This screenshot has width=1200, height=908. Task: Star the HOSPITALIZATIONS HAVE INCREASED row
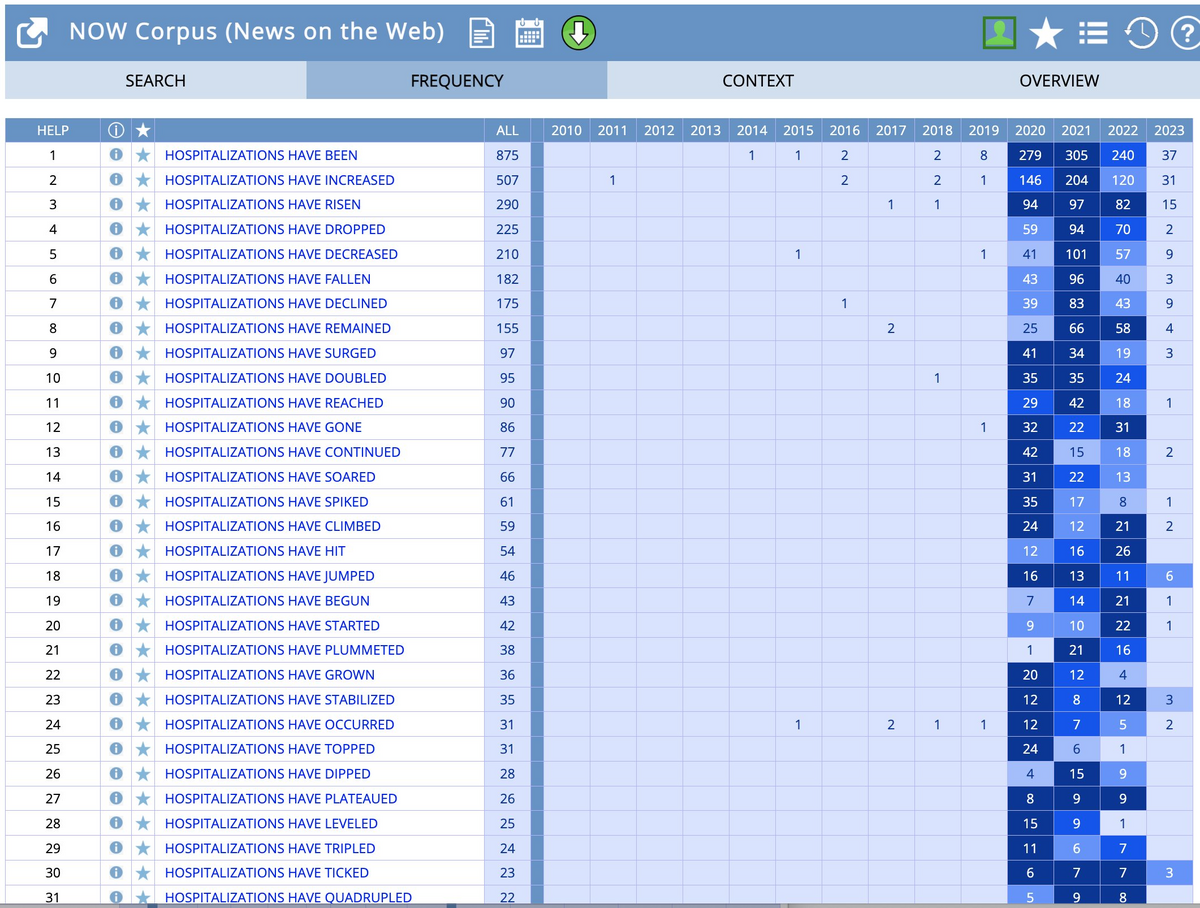143,180
